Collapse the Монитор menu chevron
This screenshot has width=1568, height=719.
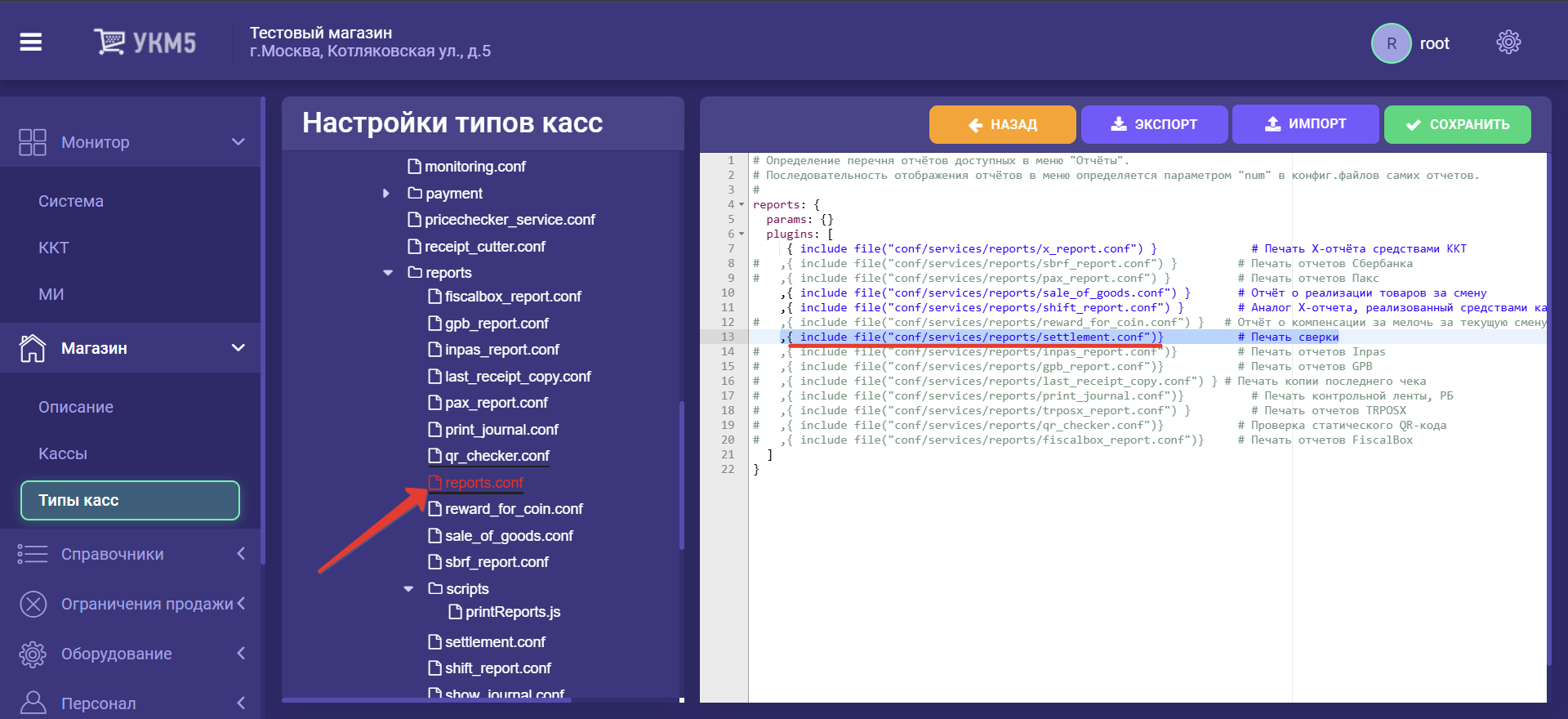click(x=238, y=142)
